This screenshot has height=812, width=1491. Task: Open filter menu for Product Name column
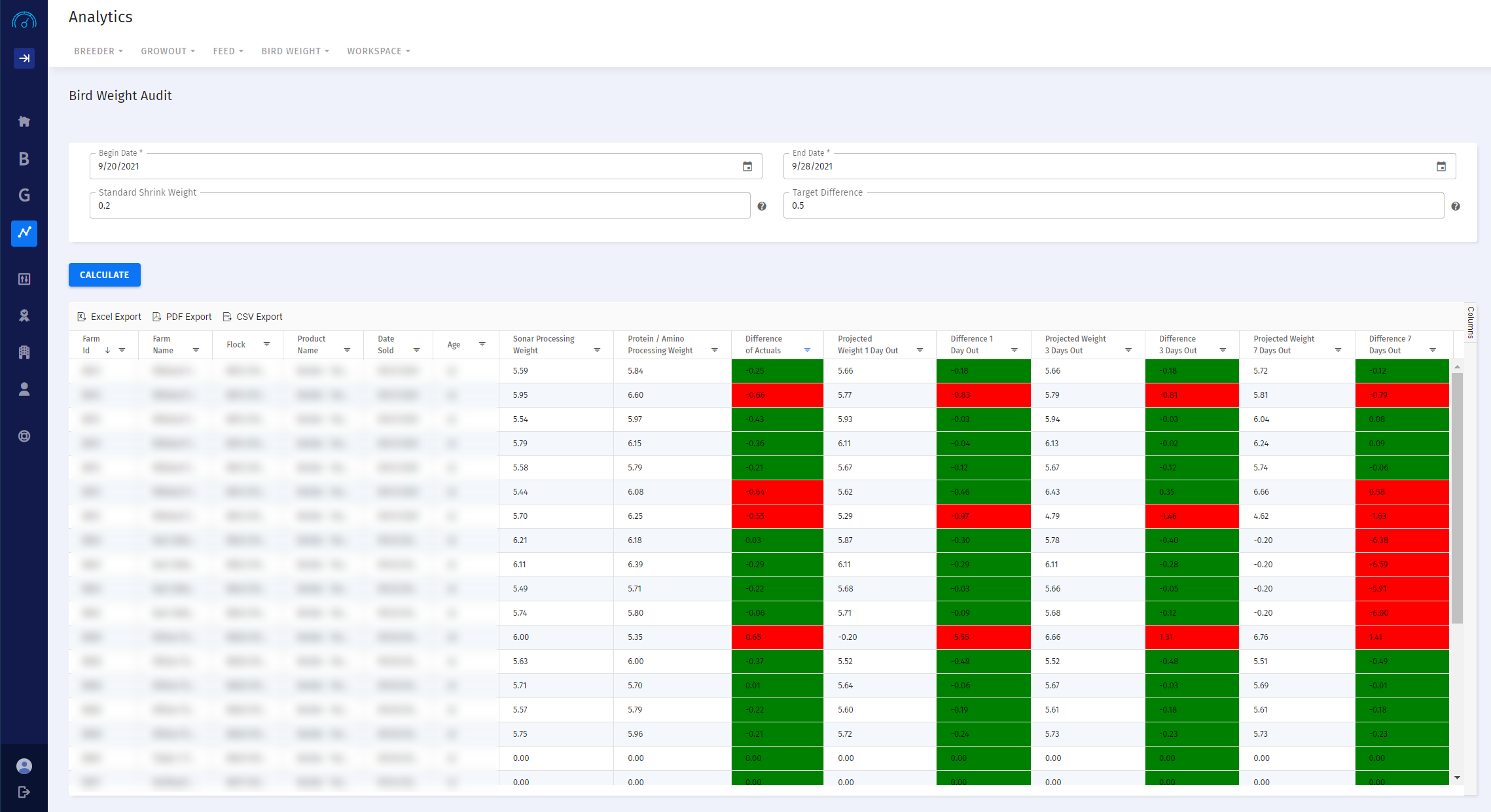point(347,350)
